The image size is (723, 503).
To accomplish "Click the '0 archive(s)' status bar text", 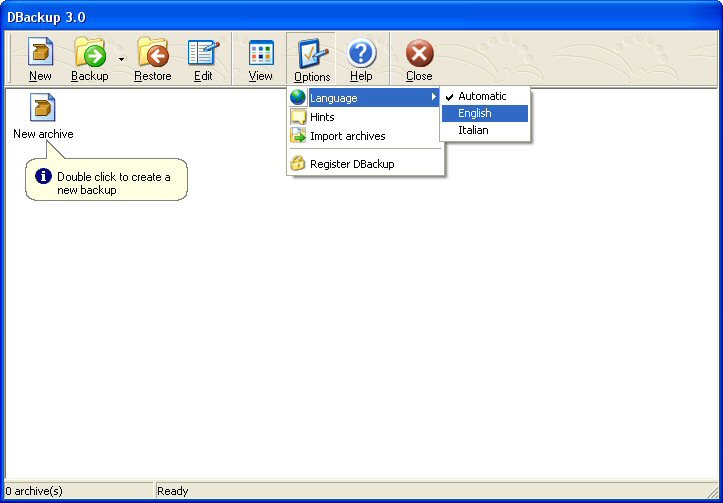I will 34,491.
